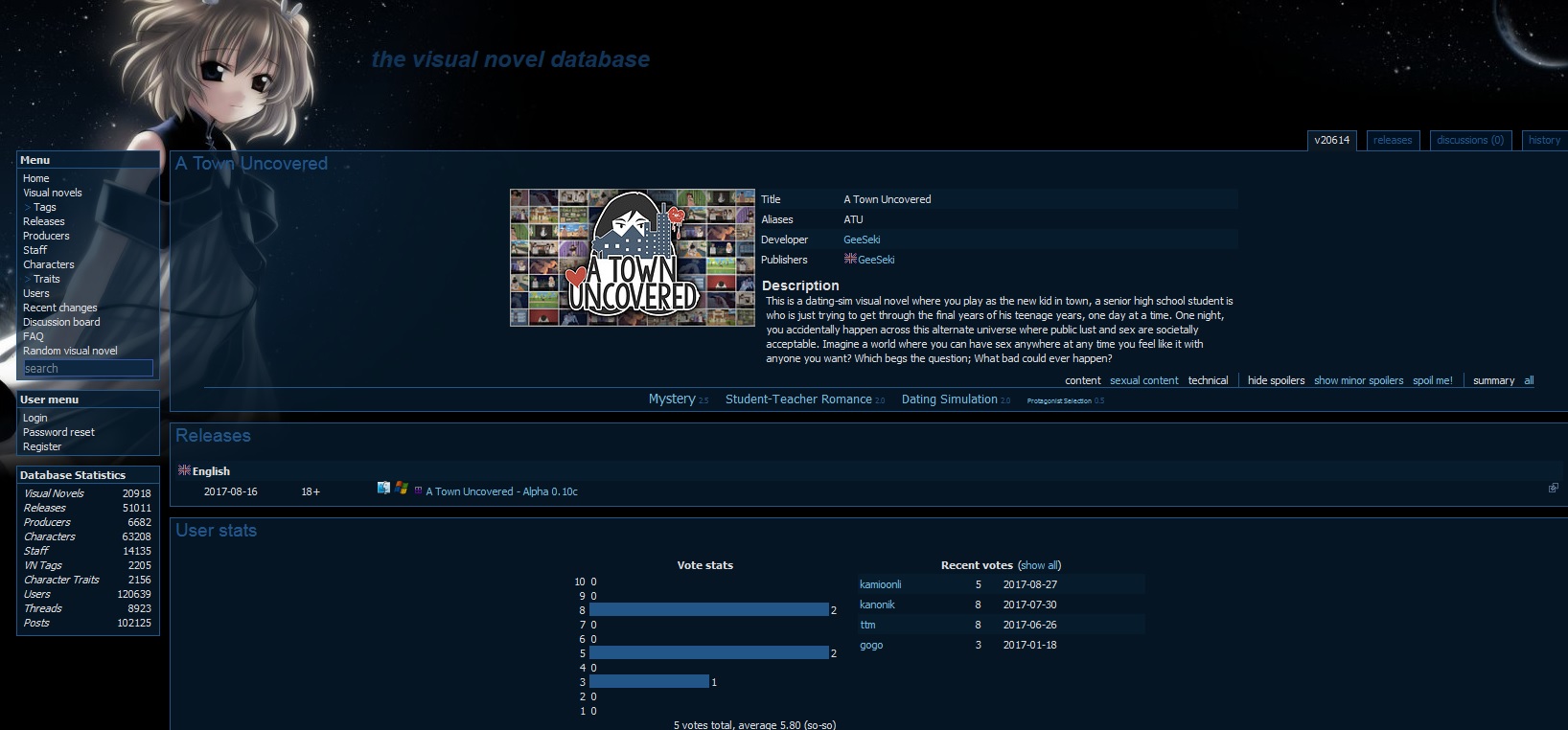
Task: Open the FAQ page
Action: click(x=34, y=336)
